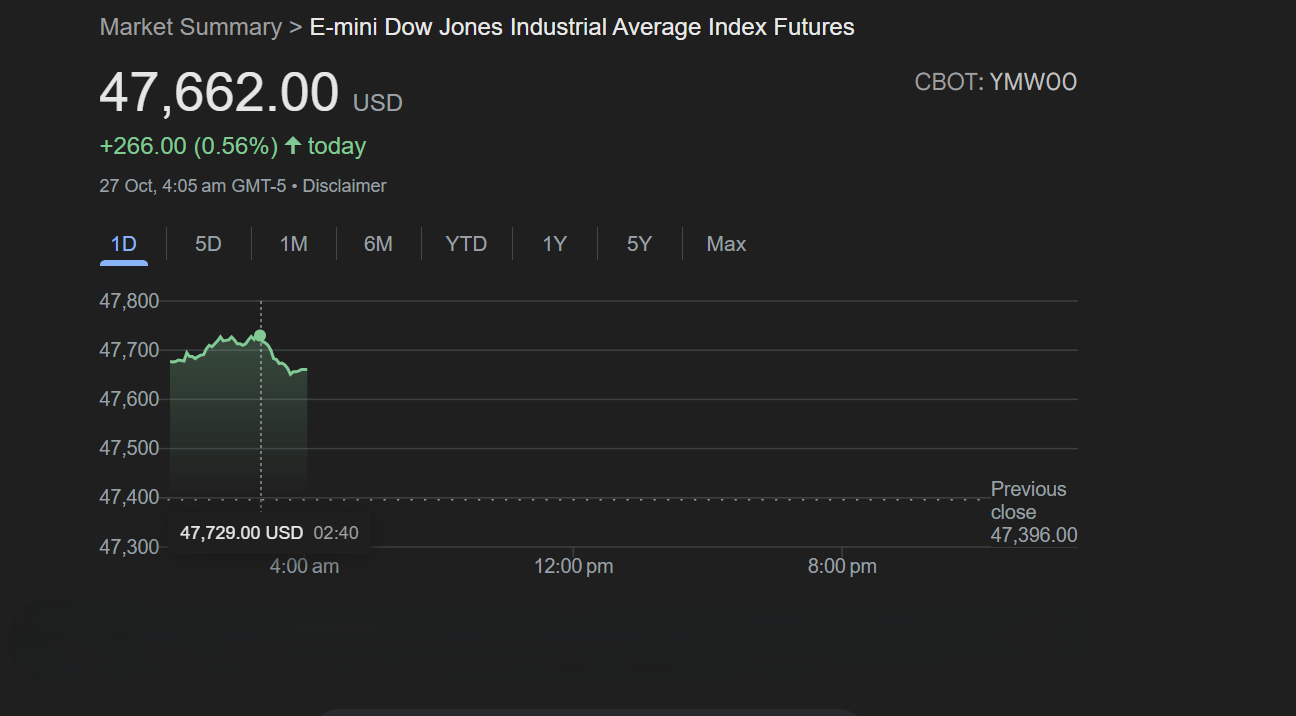Click the Market Summary breadcrumb link
The image size is (1296, 716).
pyautogui.click(x=190, y=27)
